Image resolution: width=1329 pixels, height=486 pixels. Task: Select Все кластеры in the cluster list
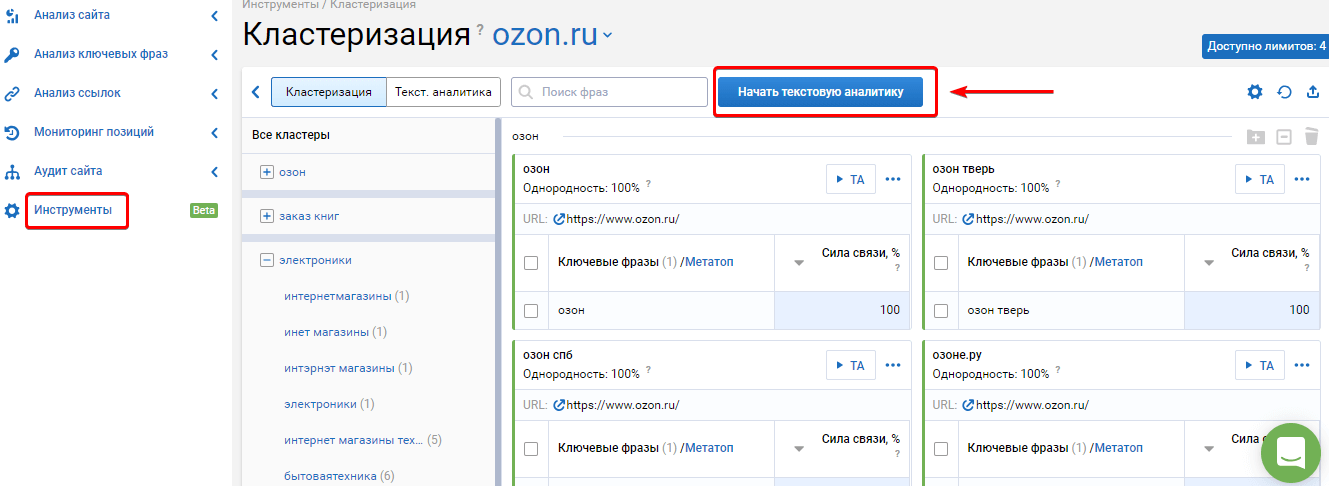(x=291, y=135)
